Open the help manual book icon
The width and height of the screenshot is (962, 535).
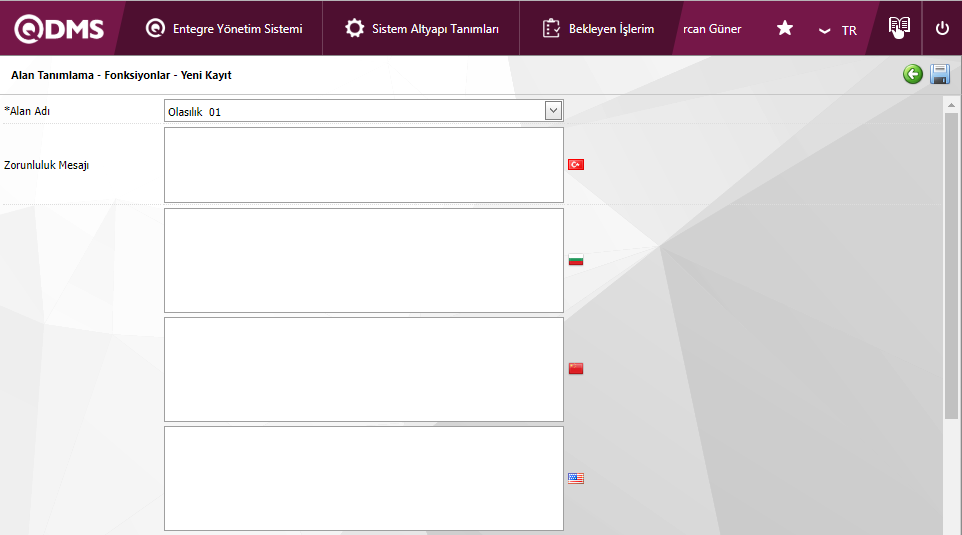[x=899, y=28]
